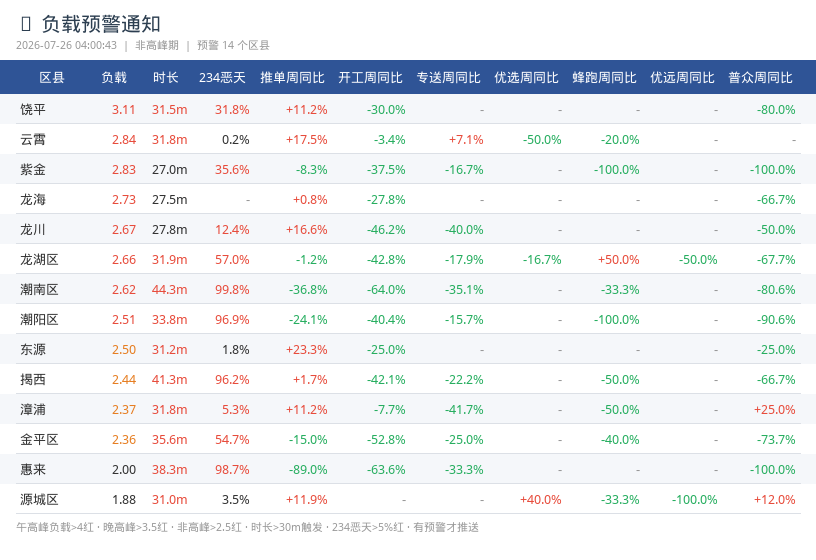
Task: Click 潮南区 duration 44.3m
Action: 170,290
